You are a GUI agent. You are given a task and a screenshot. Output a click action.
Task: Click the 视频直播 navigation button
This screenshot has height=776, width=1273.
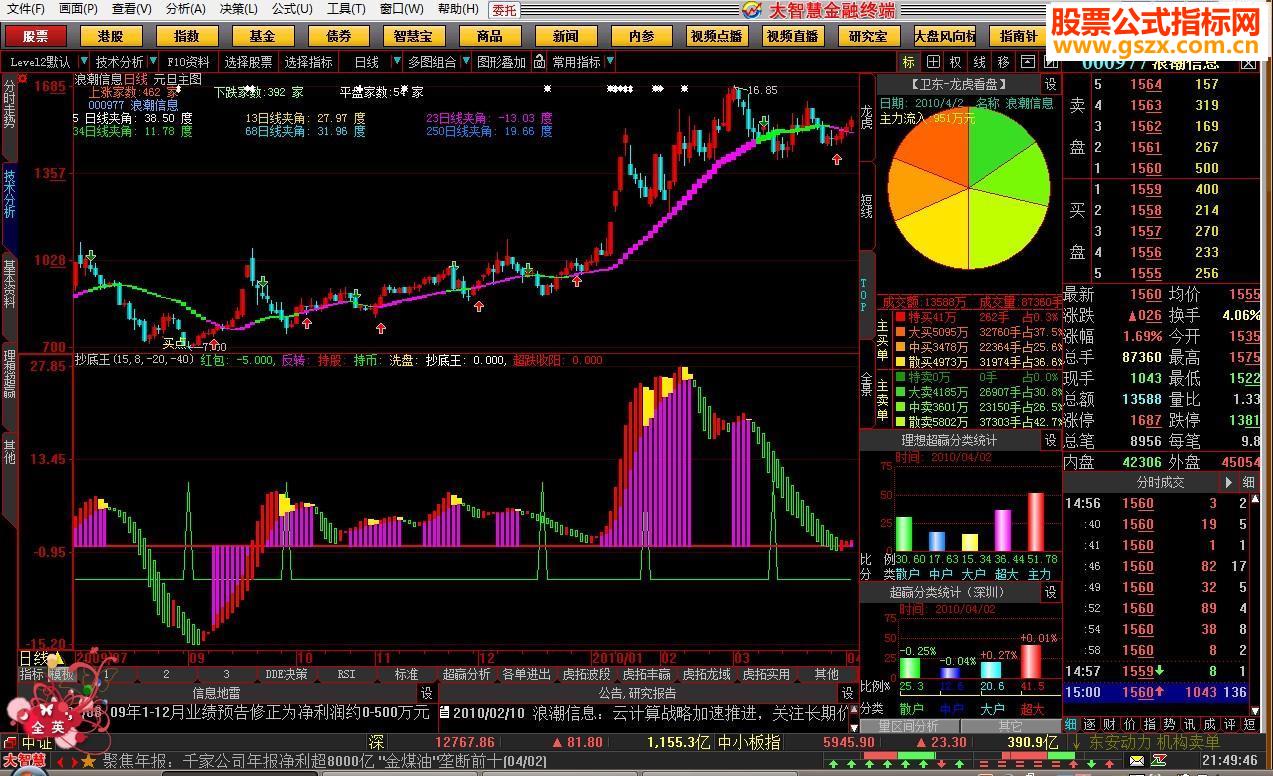(x=792, y=36)
